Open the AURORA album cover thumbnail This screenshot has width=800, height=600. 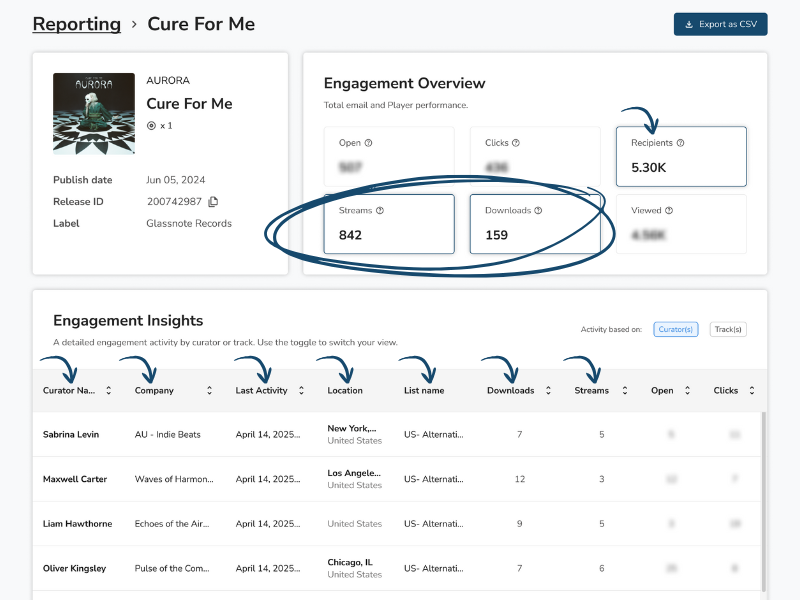coord(94,114)
